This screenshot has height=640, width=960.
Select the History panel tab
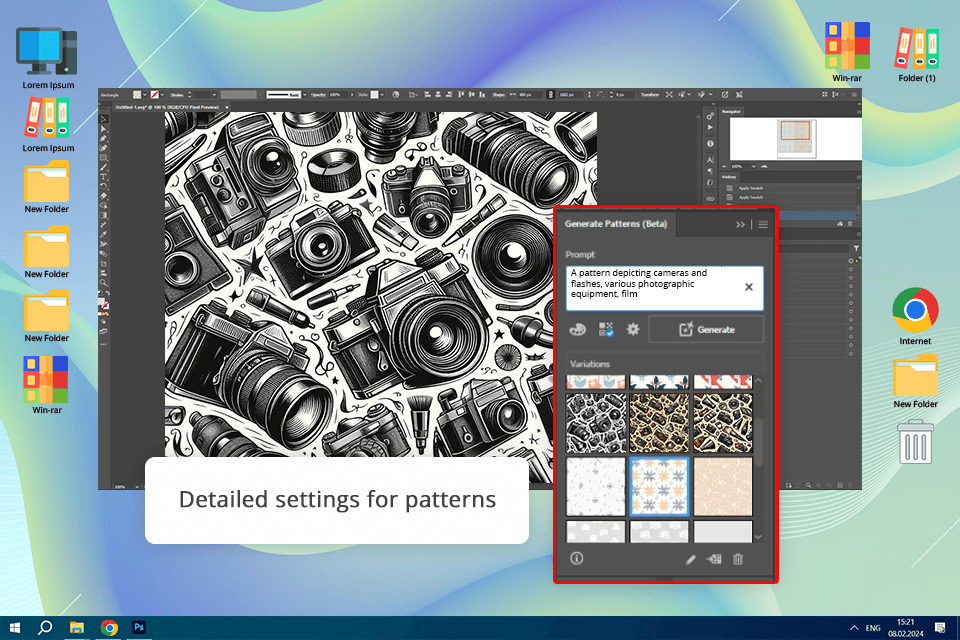coord(729,177)
